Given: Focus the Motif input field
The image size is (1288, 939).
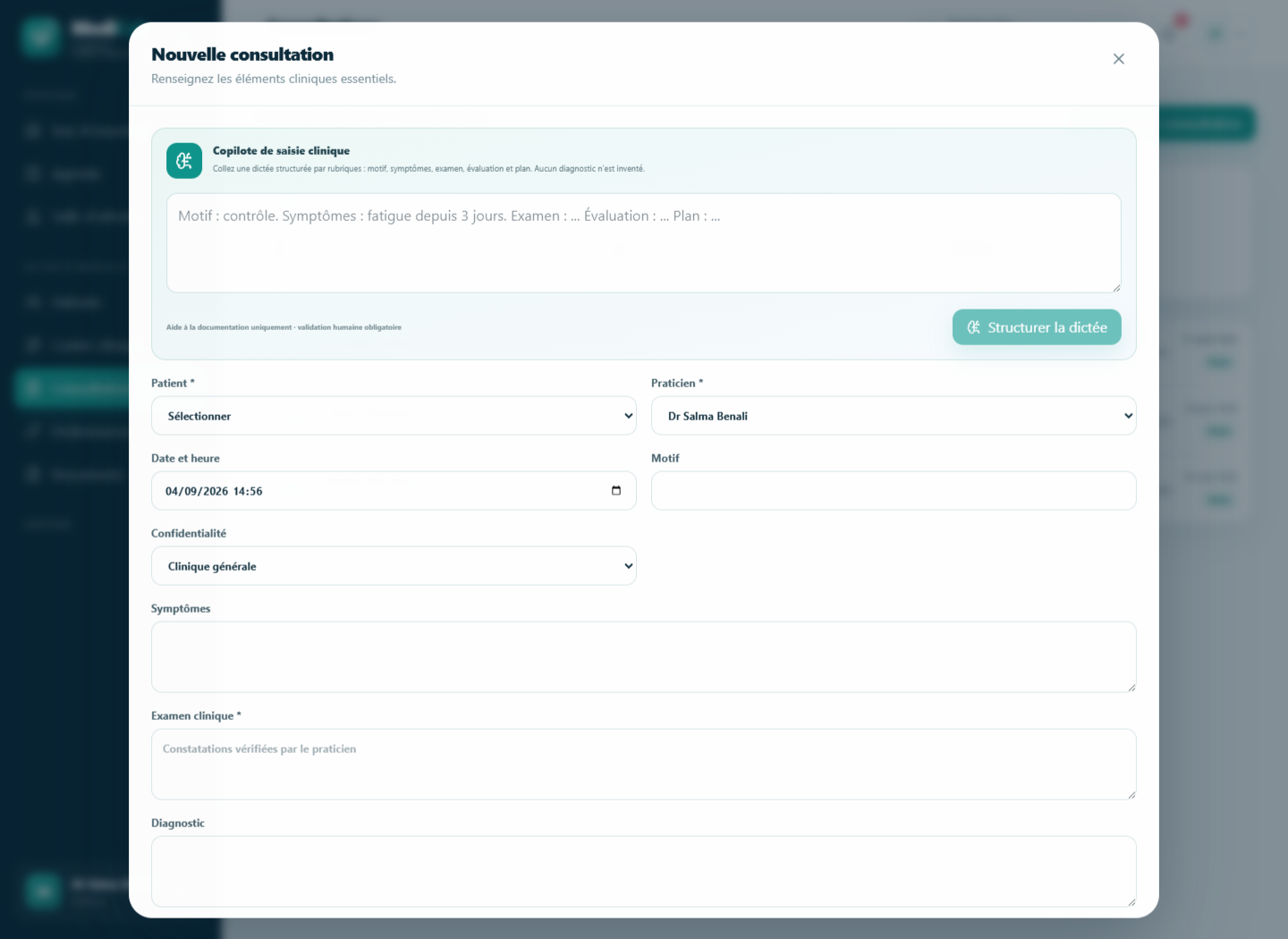Looking at the screenshot, I should (894, 491).
